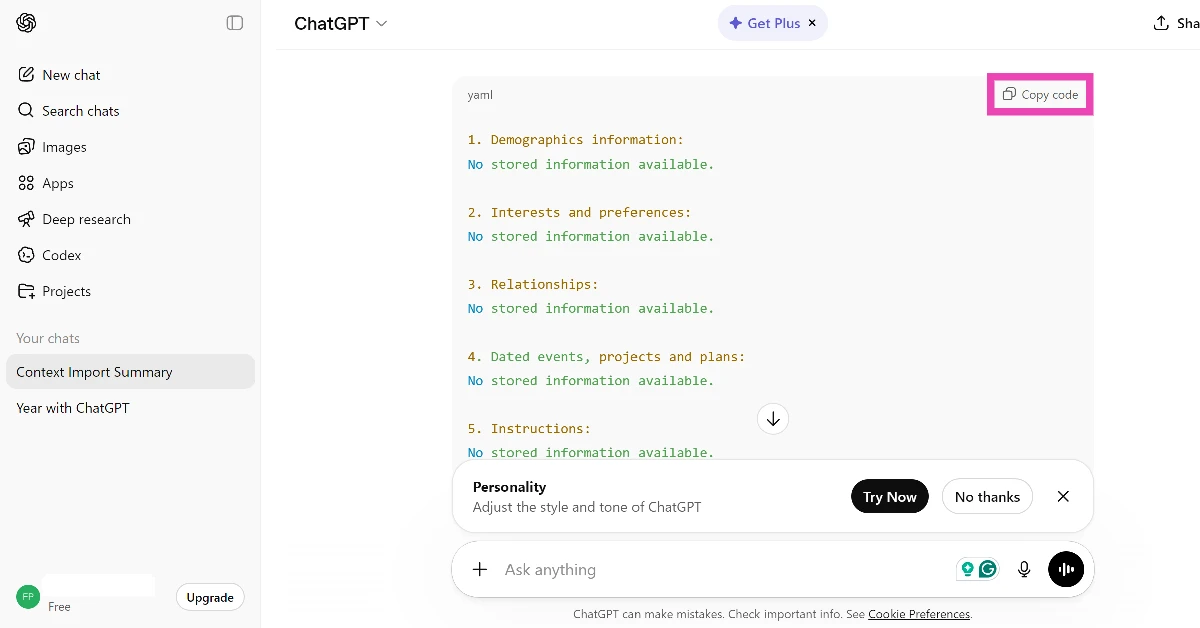Dismiss the Get Plus pill with its X
This screenshot has height=628, width=1200.
click(x=812, y=22)
